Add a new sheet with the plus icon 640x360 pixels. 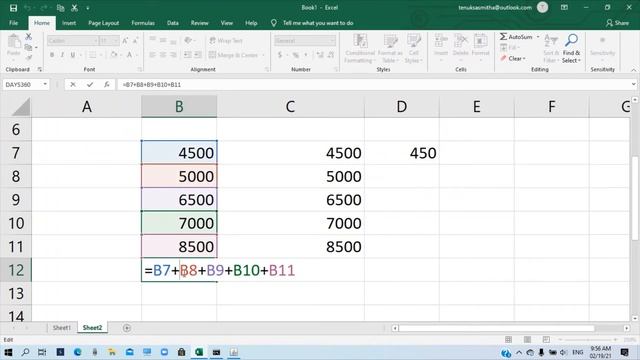coord(127,328)
